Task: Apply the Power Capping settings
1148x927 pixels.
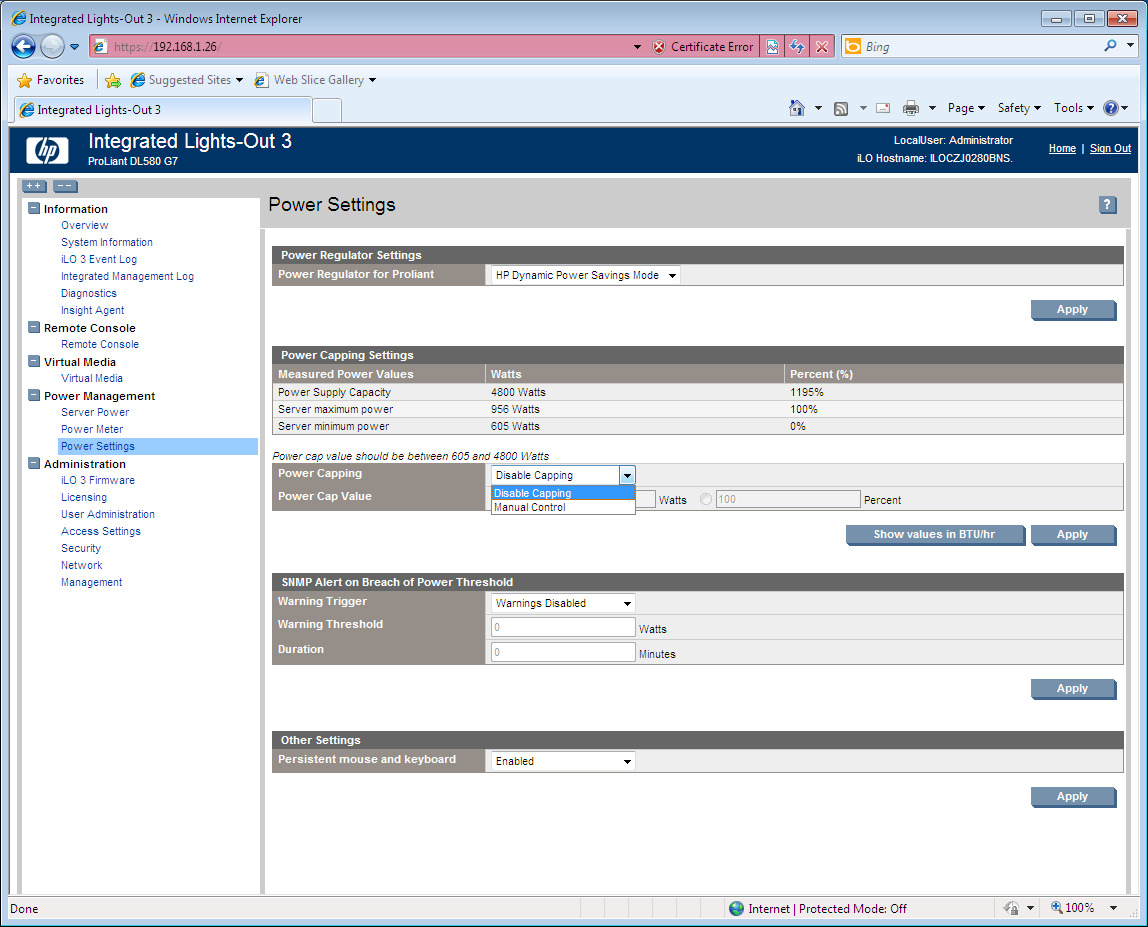Action: [x=1073, y=535]
